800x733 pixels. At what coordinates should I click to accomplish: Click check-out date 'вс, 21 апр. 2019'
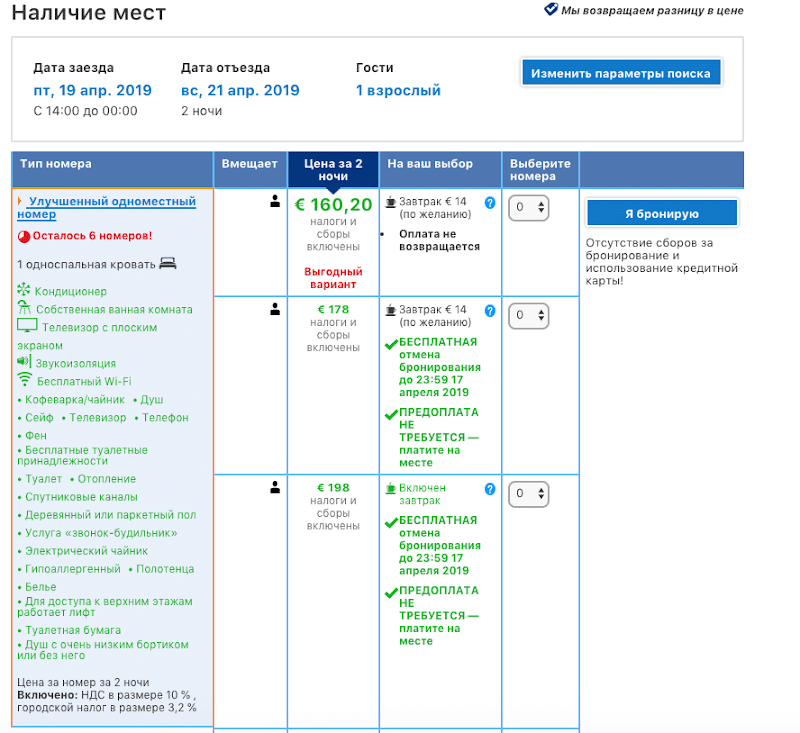[240, 90]
